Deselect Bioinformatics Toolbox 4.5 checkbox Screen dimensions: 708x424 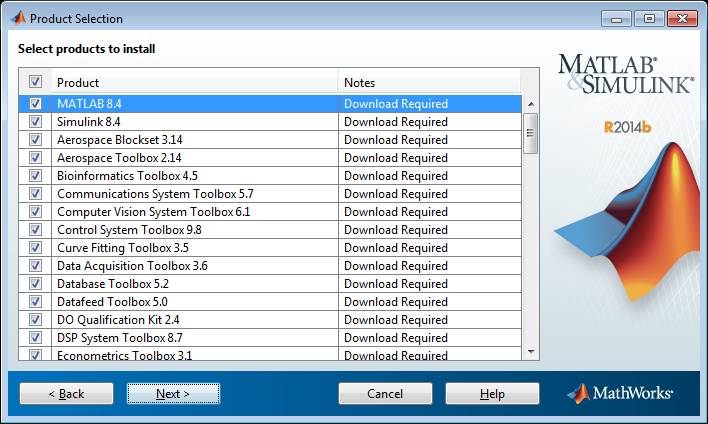[36, 176]
